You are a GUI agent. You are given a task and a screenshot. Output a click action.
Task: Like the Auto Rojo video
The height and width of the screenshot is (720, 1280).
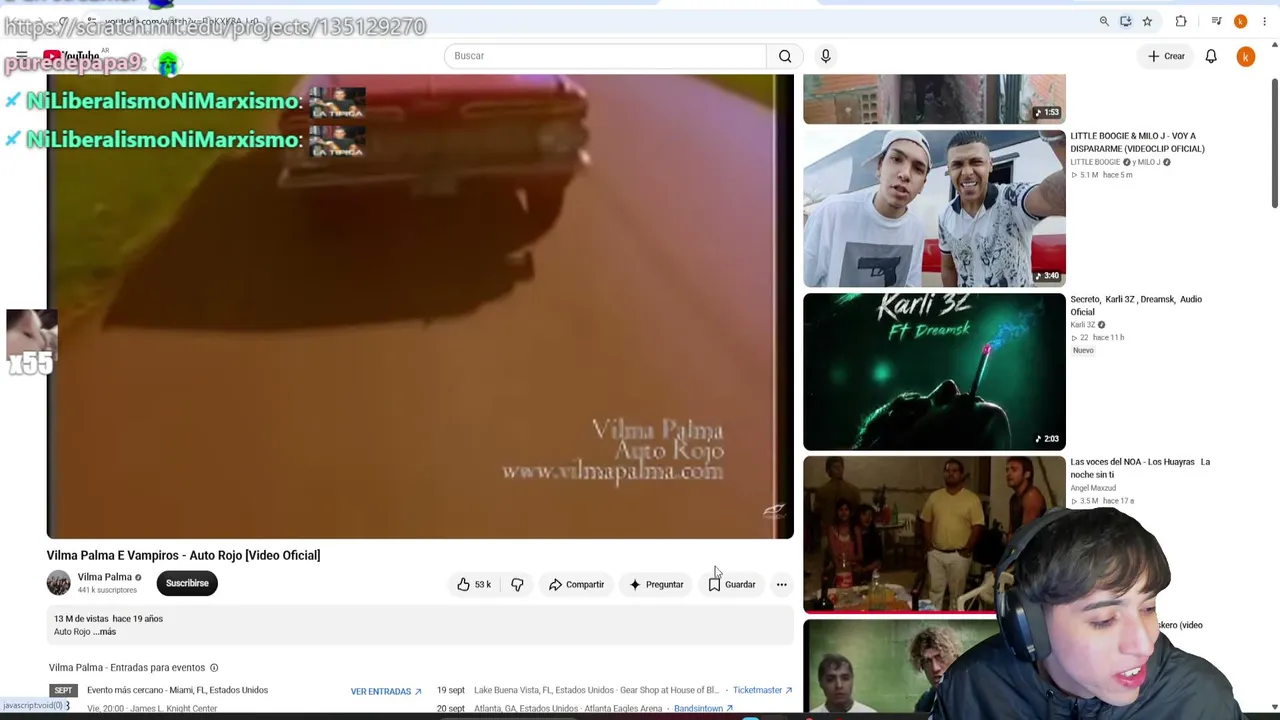tap(474, 584)
